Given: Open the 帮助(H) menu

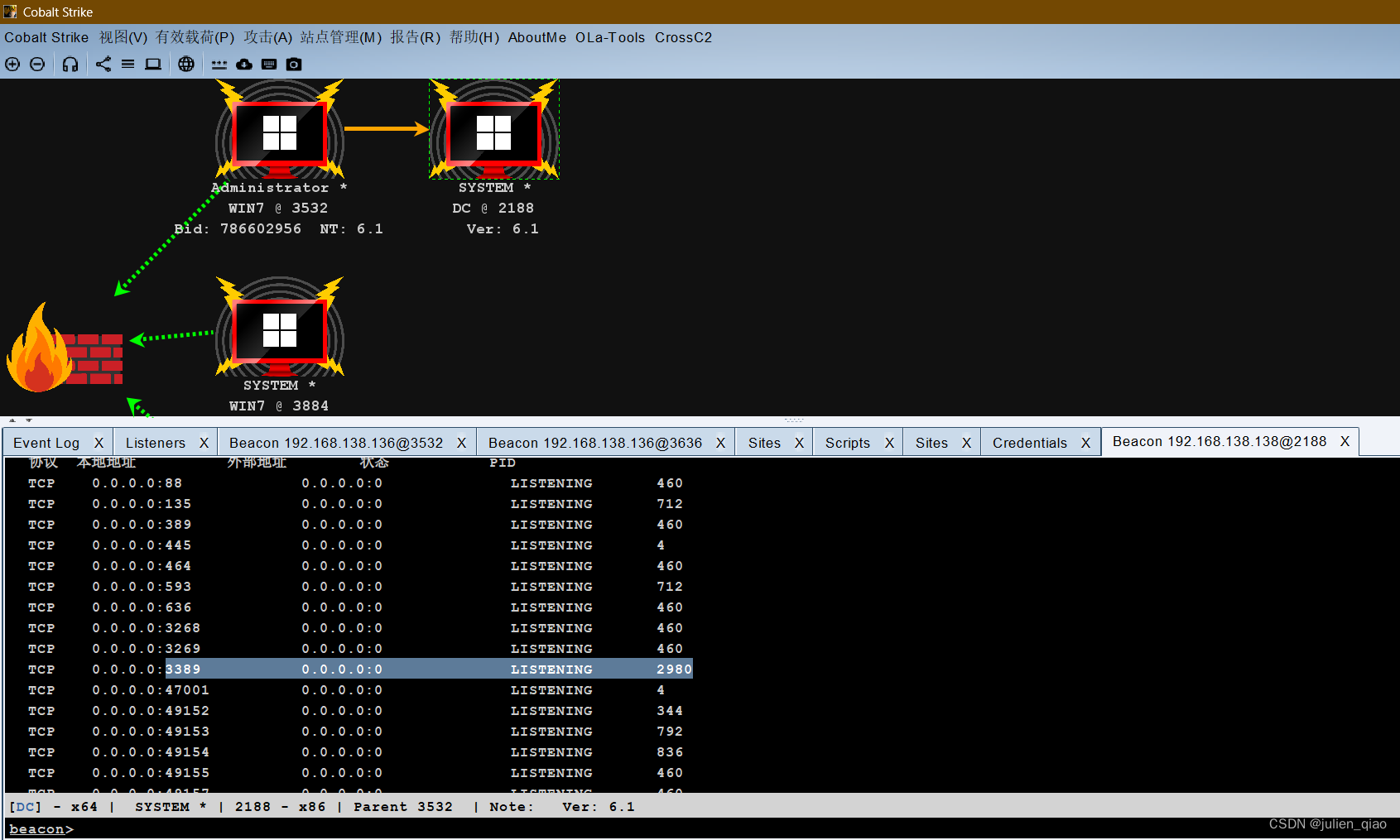Looking at the screenshot, I should 474,37.
